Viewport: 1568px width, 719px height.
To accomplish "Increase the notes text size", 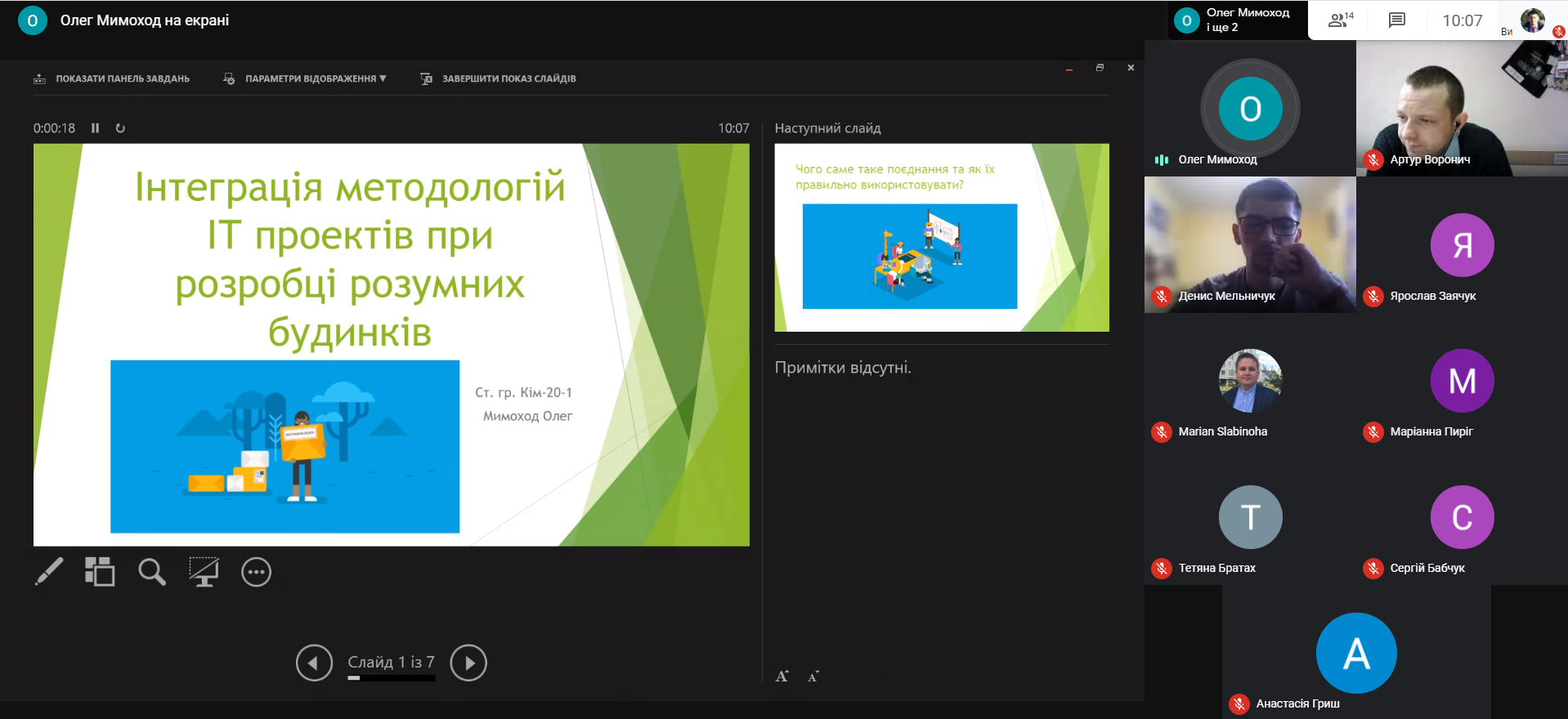I will click(782, 676).
